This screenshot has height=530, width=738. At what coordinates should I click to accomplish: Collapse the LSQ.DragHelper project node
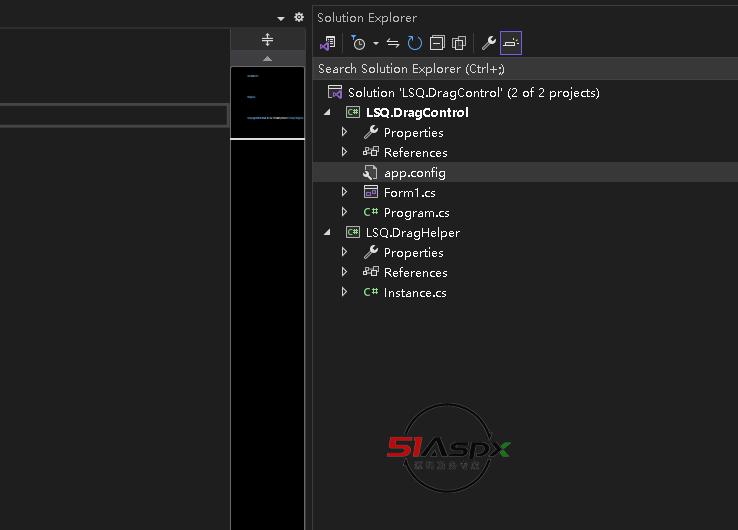click(327, 233)
